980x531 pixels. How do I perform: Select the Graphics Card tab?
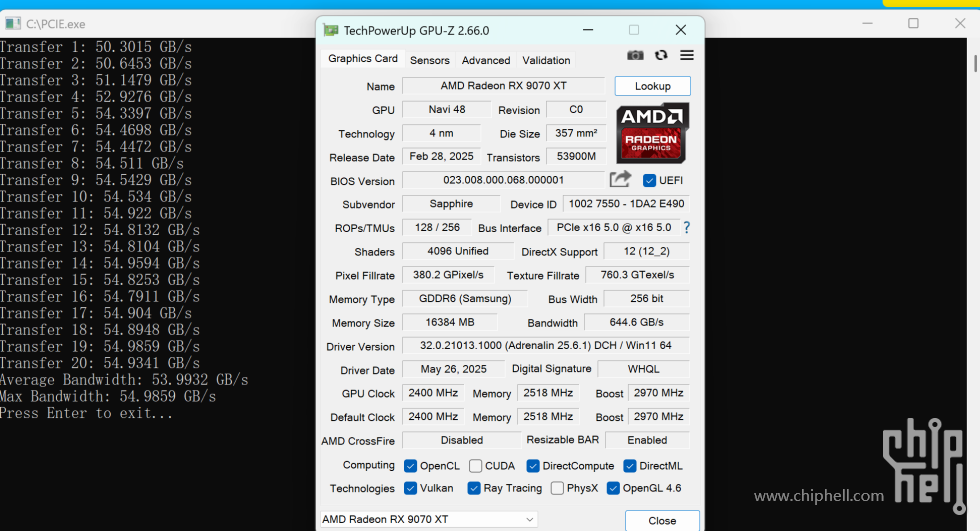tap(362, 59)
